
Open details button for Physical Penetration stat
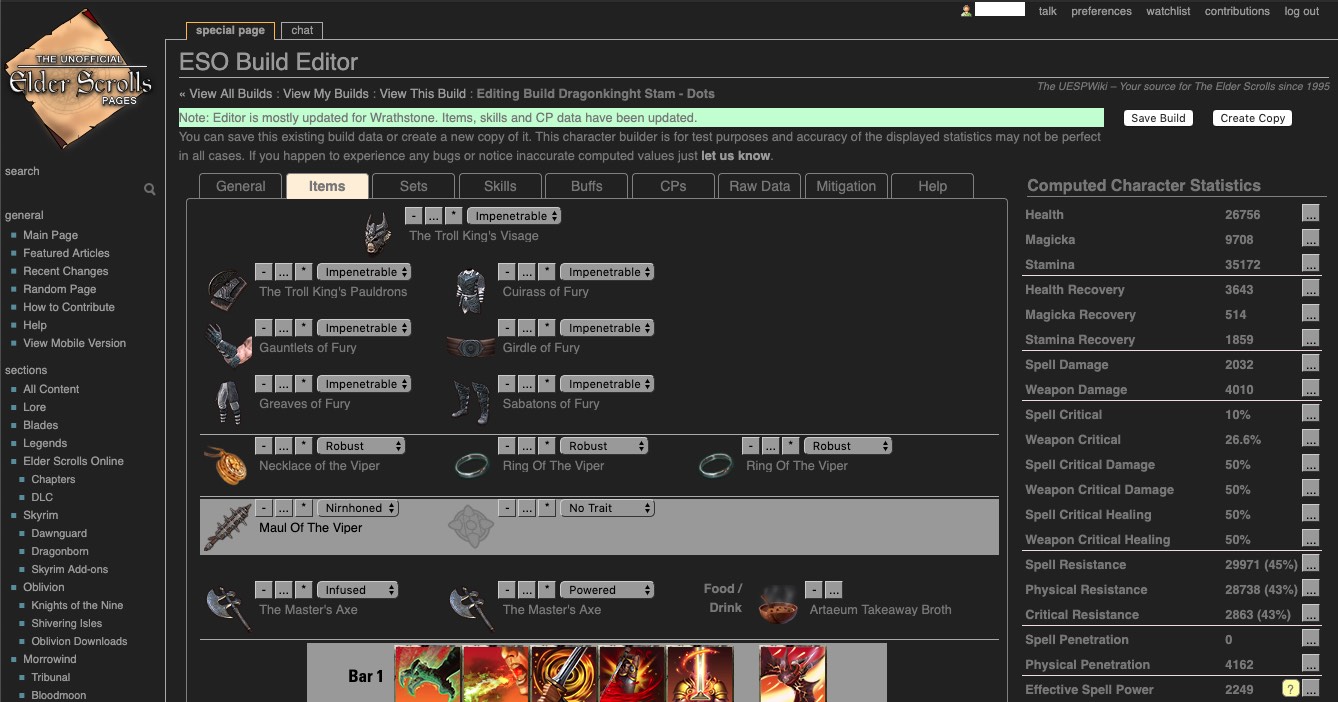tap(1310, 664)
